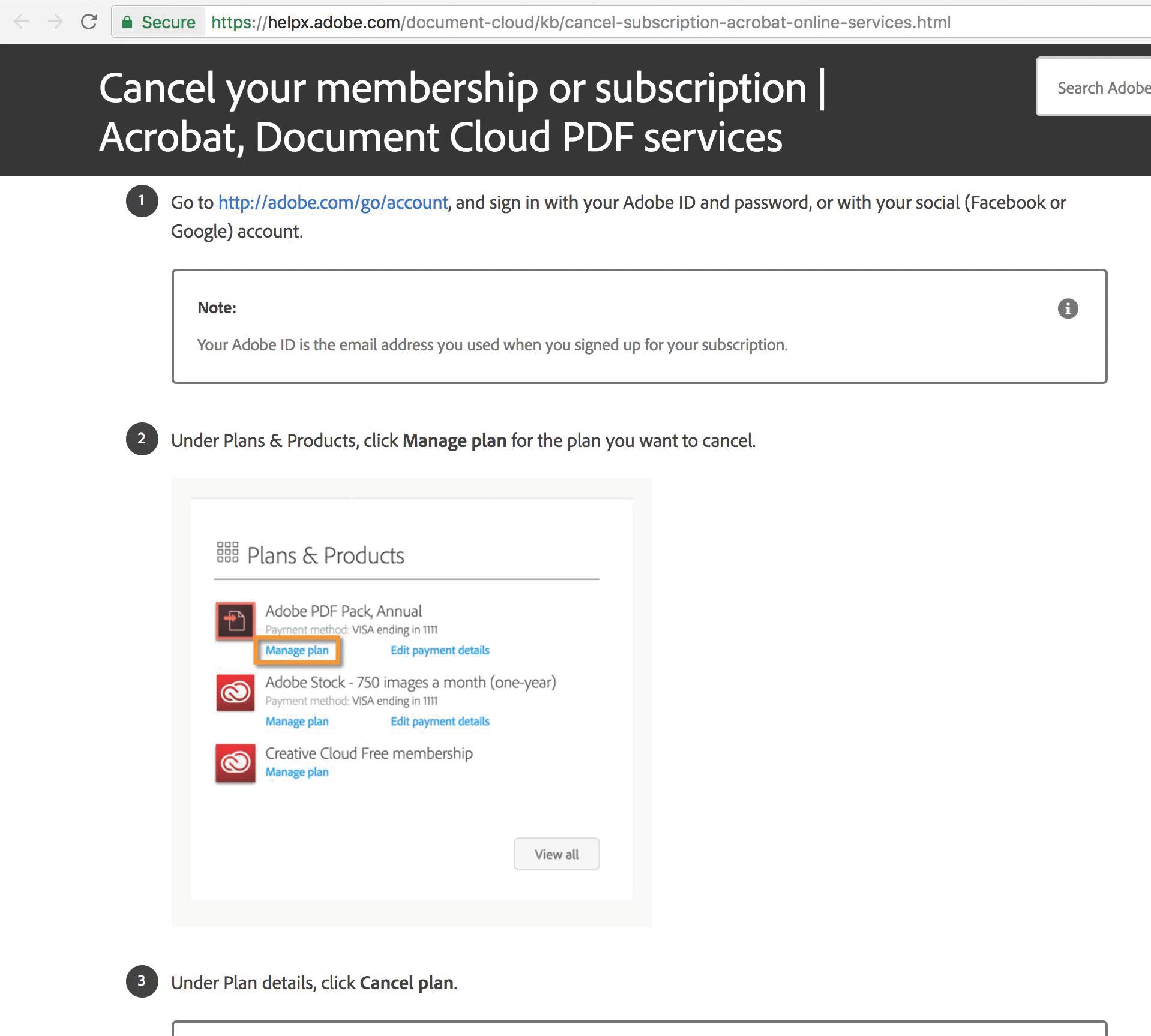Click the step 2 number badge
Image resolution: width=1151 pixels, height=1036 pixels.
[142, 439]
